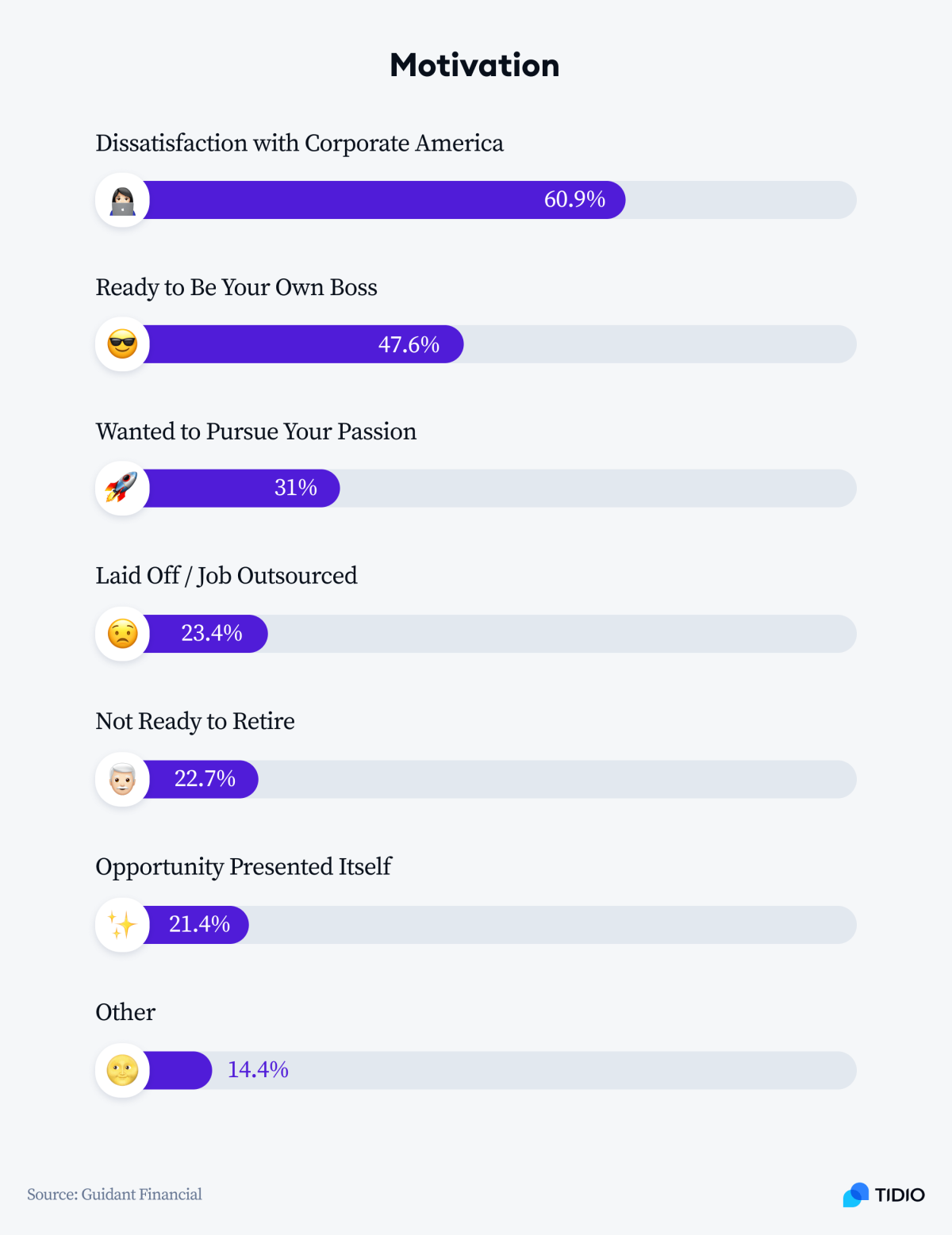Screen dimensions: 952x1235
Task: Click the Source: Guidant Financial text
Action: coord(114,1195)
